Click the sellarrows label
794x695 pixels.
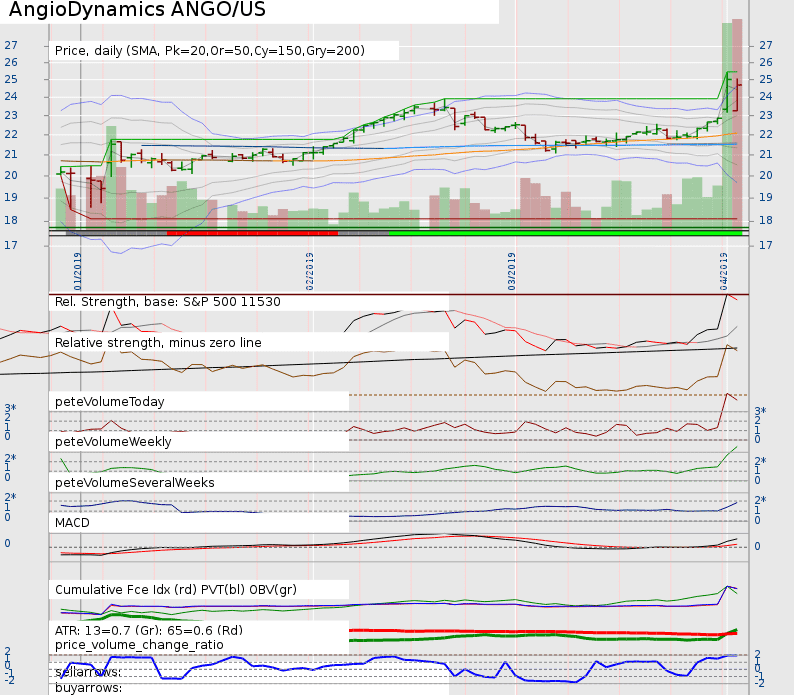pyautogui.click(x=88, y=672)
